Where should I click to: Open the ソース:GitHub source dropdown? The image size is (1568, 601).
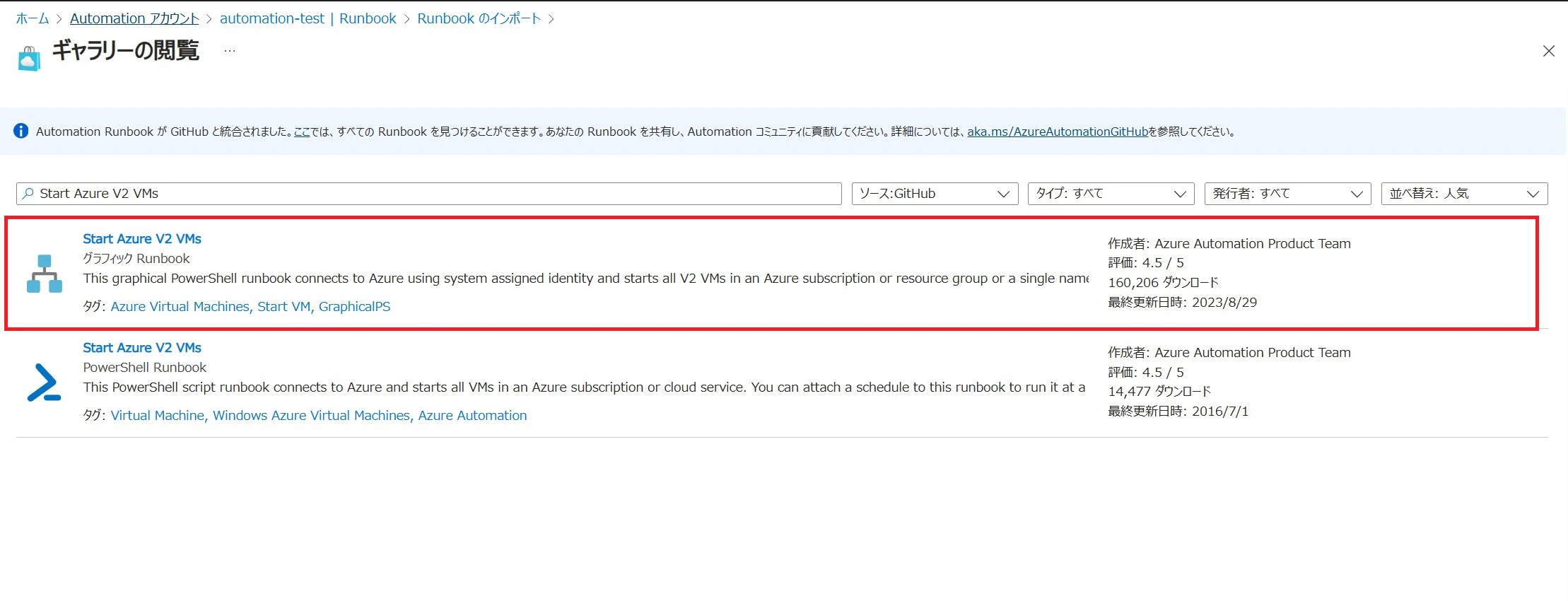[x=935, y=194]
